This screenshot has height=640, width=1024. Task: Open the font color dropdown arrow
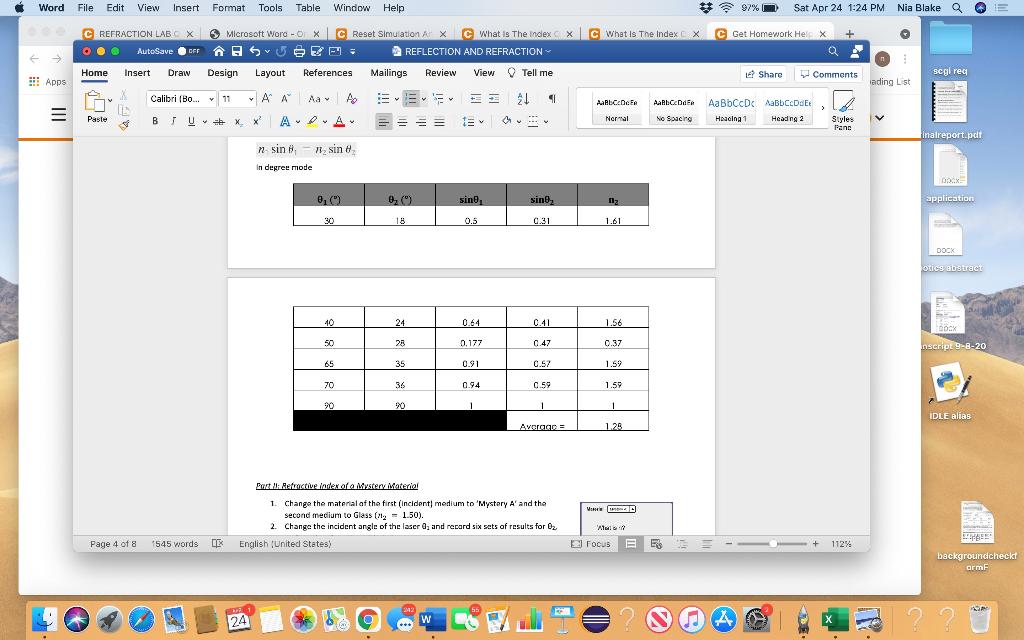(352, 122)
